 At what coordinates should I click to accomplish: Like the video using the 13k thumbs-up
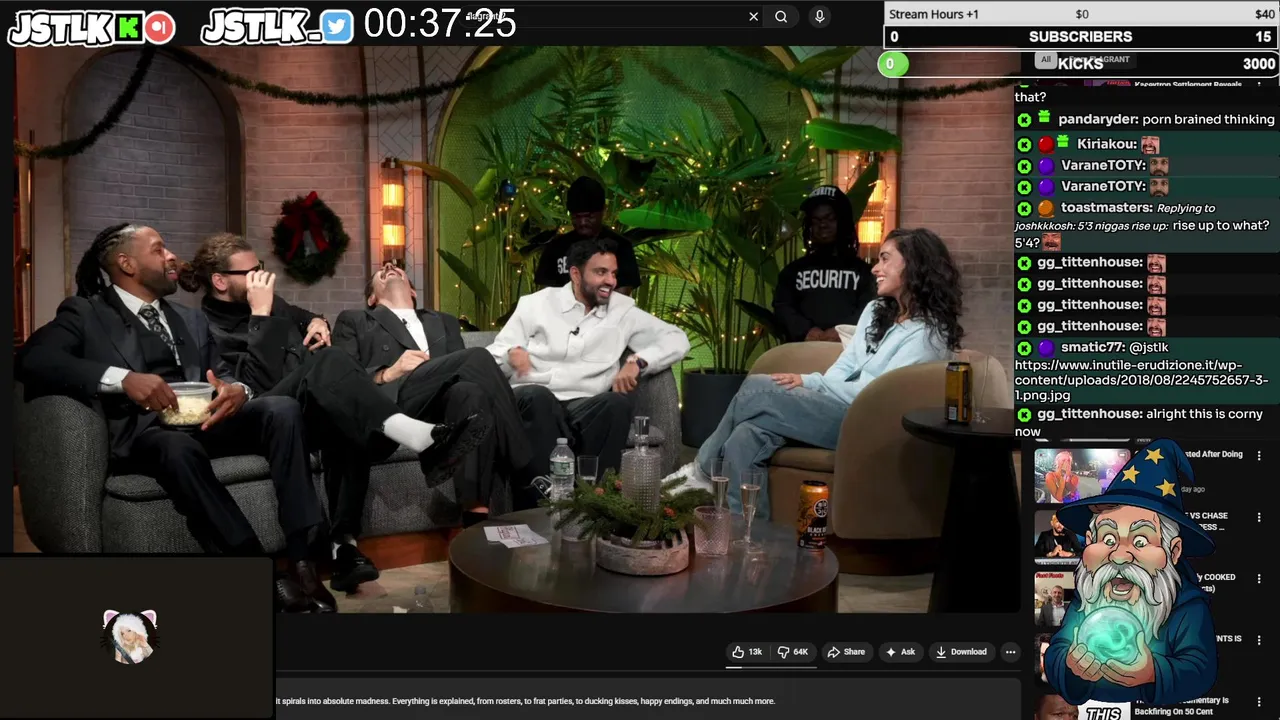point(747,652)
